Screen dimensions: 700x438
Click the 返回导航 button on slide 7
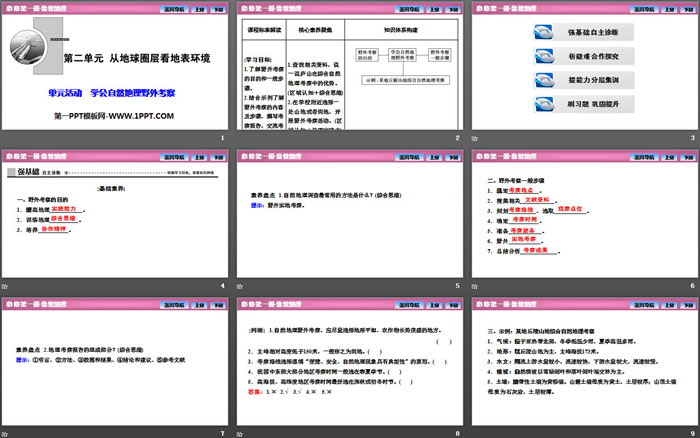(174, 305)
